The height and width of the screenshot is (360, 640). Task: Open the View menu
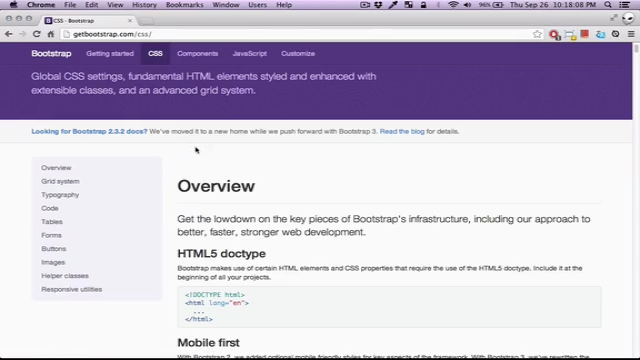[115, 5]
